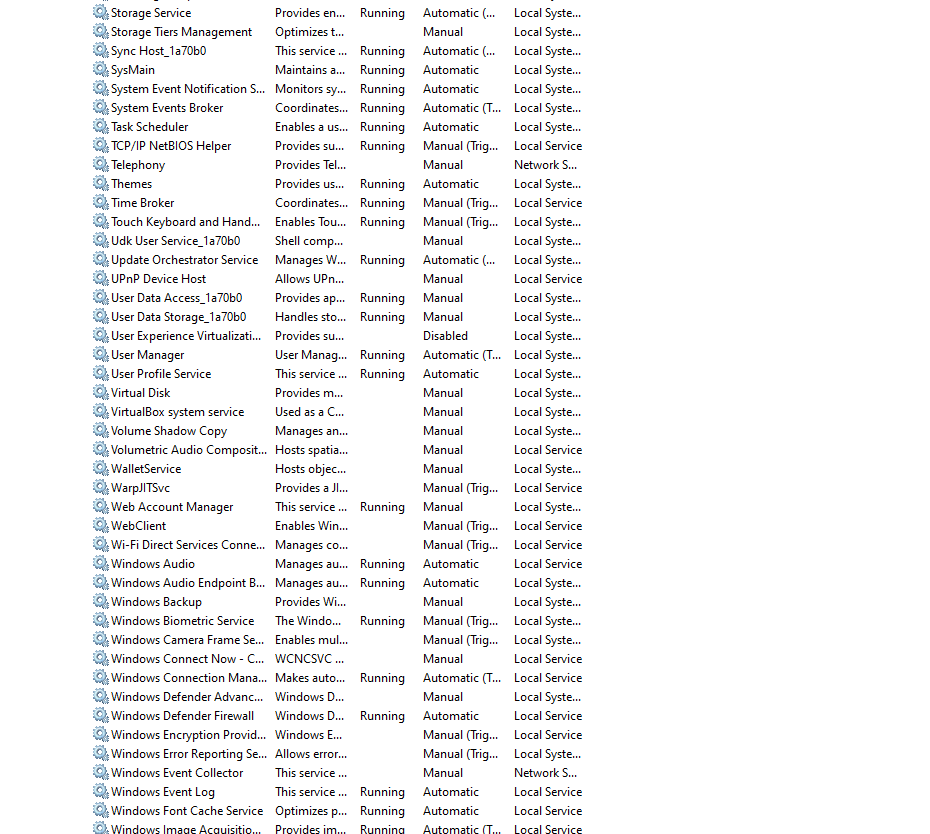Click the gear icon beside Windows Defender Firewall
The width and height of the screenshot is (930, 834).
(101, 715)
